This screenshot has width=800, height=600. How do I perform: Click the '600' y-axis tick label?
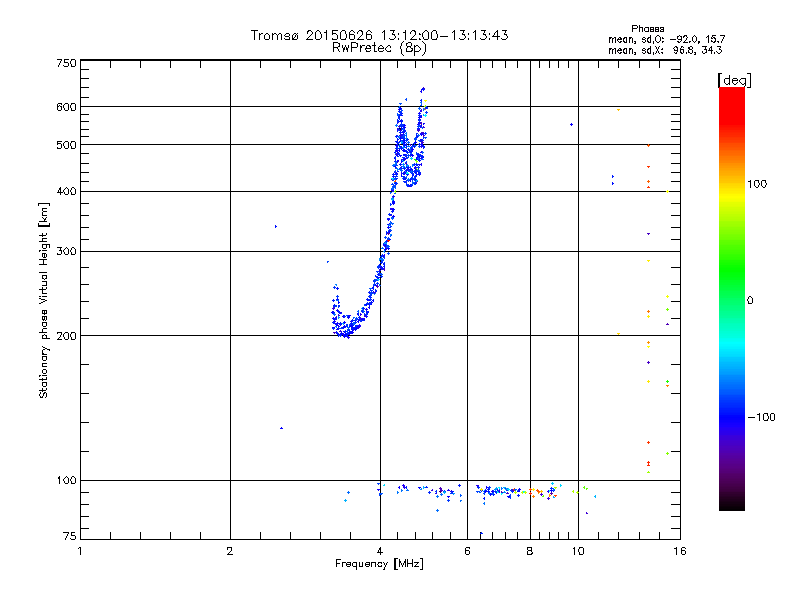(67, 107)
